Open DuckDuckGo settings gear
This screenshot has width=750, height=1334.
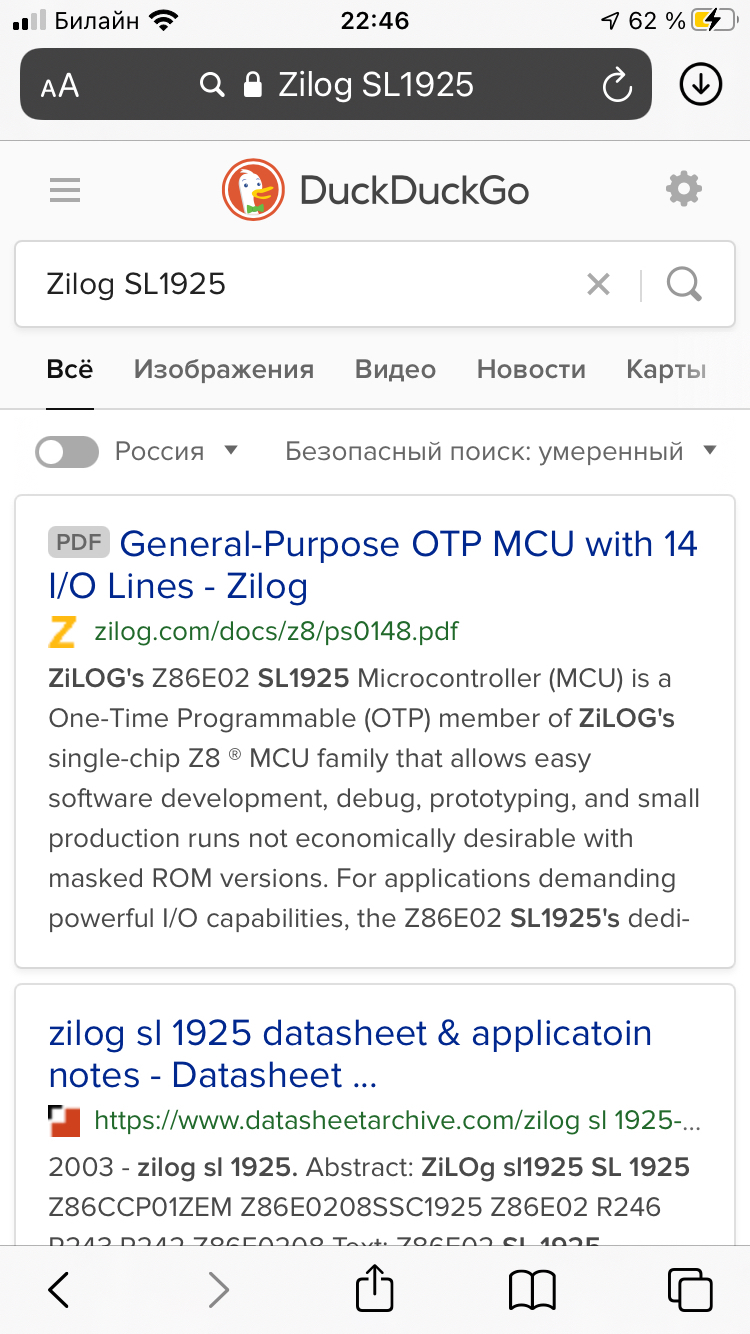click(x=684, y=189)
